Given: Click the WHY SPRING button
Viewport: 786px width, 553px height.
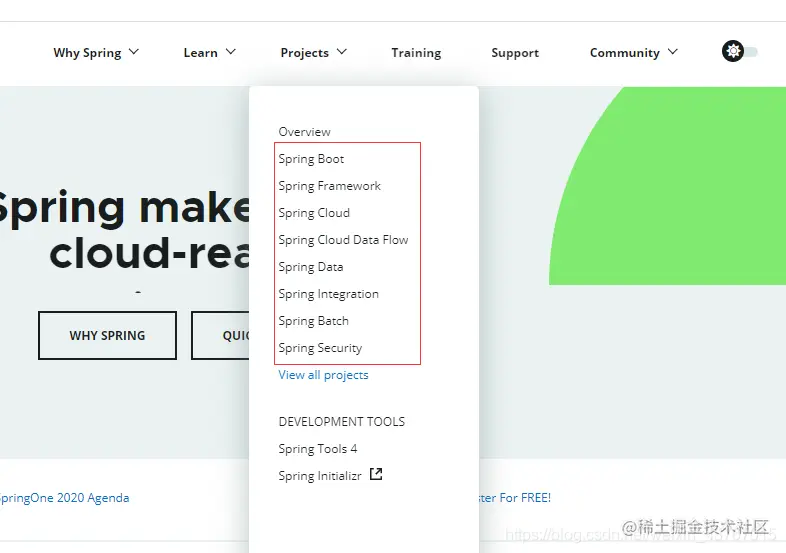Looking at the screenshot, I should pyautogui.click(x=107, y=335).
